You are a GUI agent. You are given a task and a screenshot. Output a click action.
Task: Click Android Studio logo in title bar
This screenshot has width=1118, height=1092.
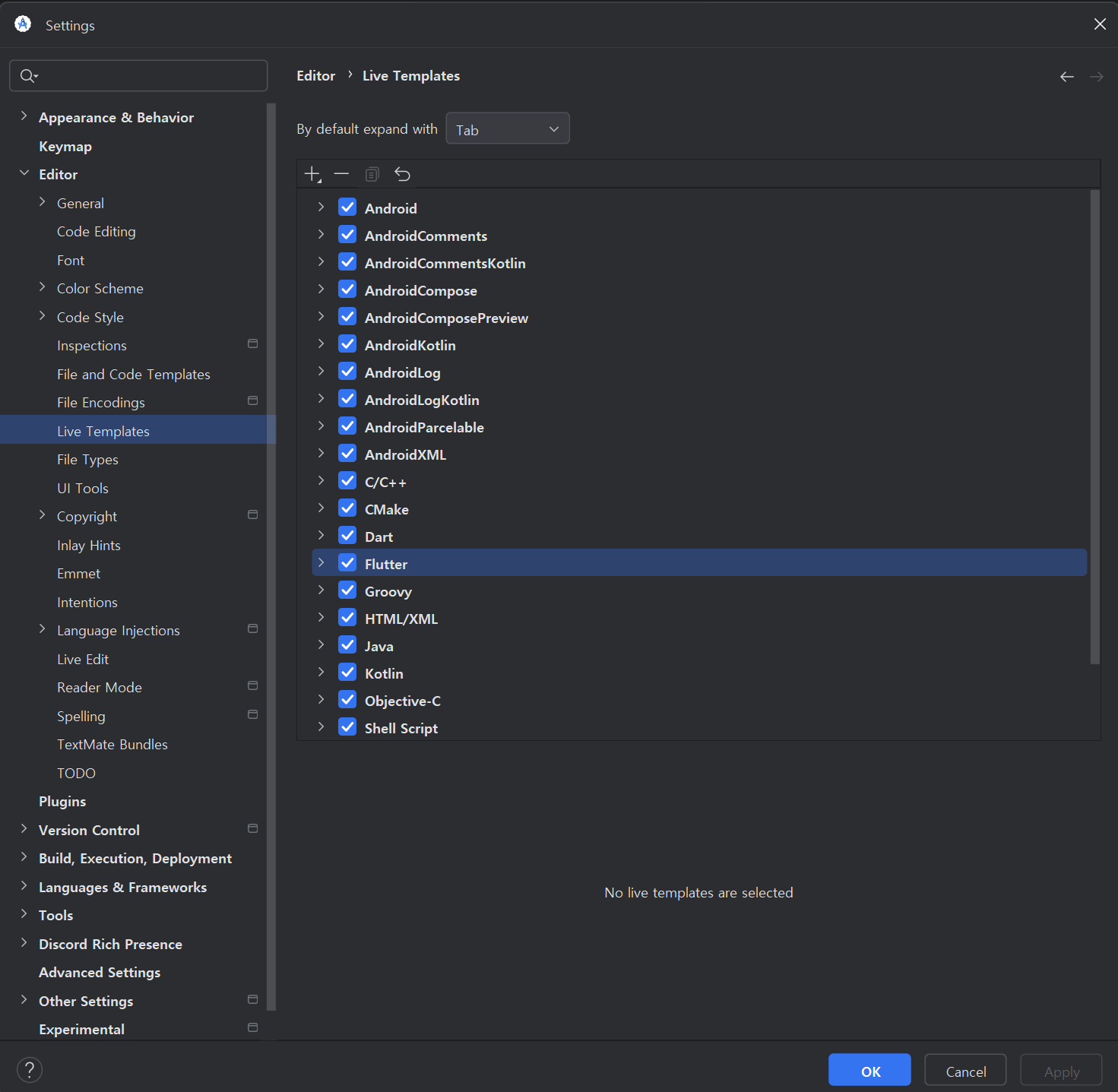click(23, 24)
